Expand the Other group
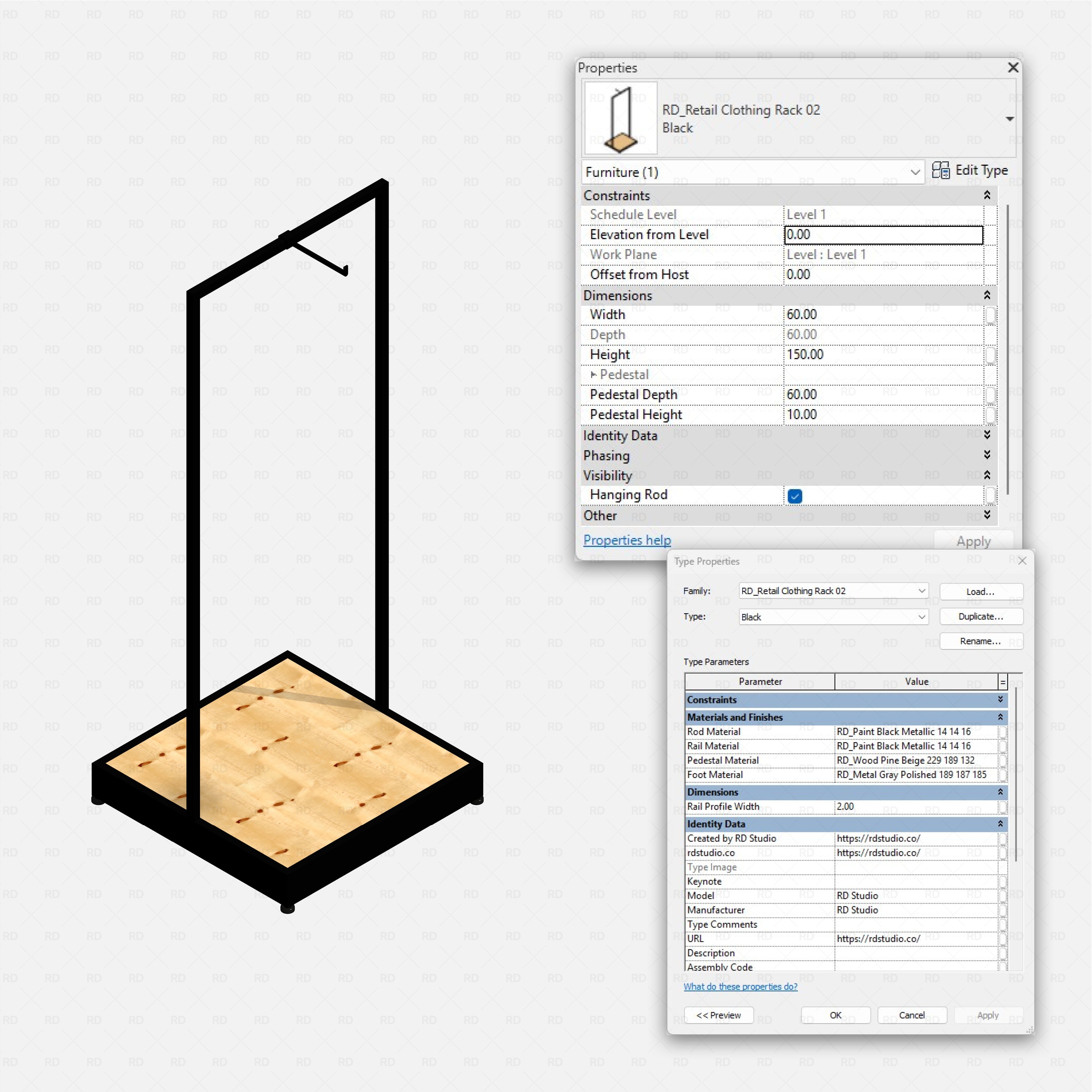The width and height of the screenshot is (1092, 1092). coord(987,515)
